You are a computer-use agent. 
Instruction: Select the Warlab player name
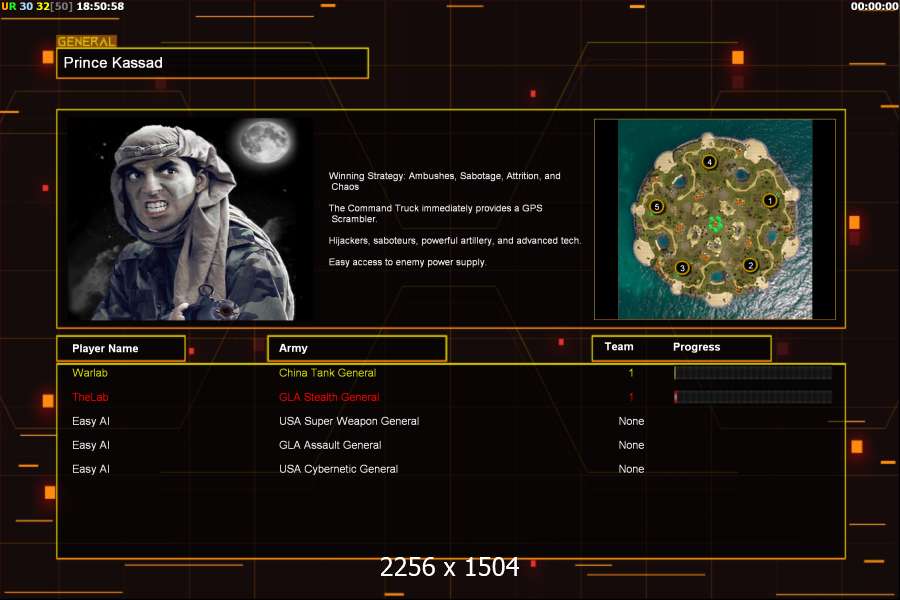pyautogui.click(x=90, y=373)
